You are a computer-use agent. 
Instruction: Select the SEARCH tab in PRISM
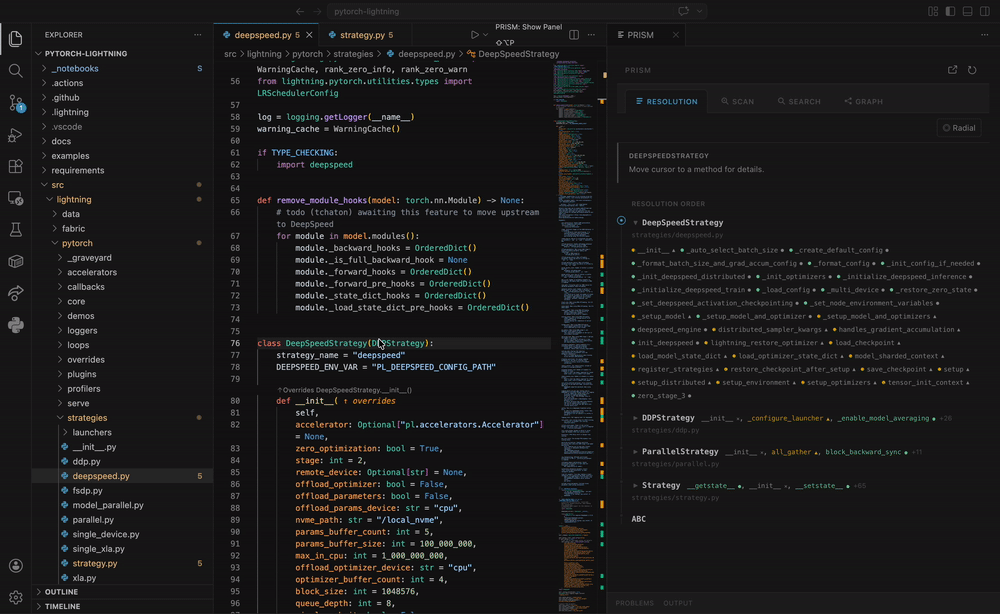pos(799,102)
